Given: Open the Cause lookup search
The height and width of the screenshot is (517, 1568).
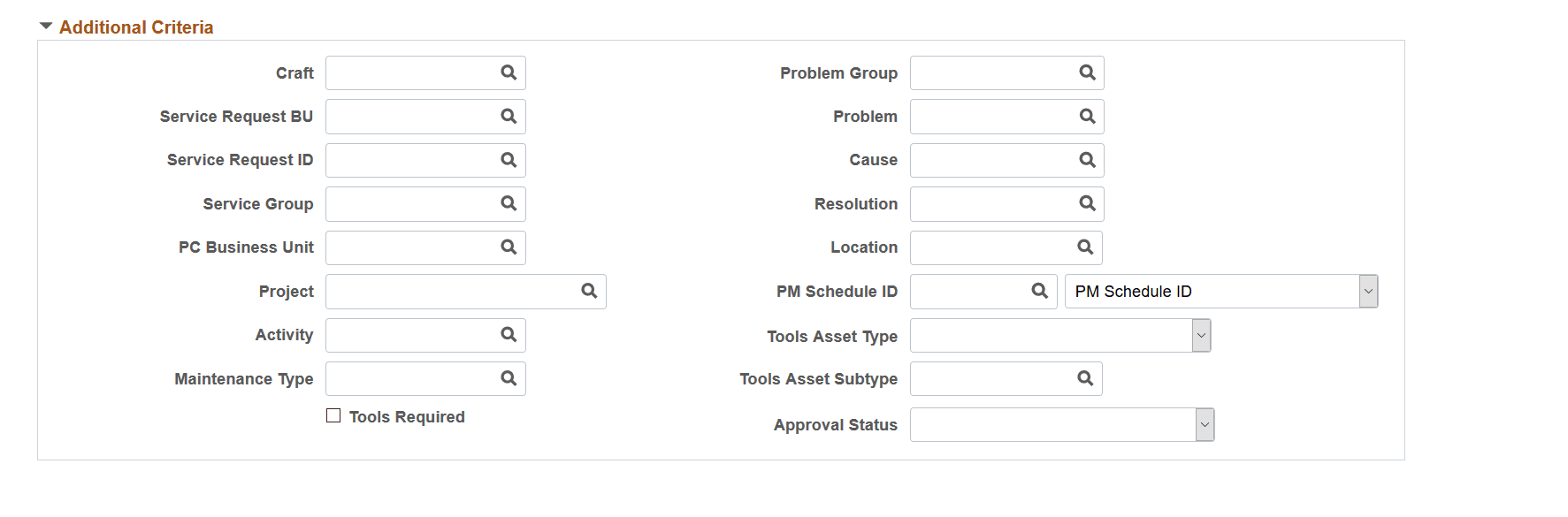Looking at the screenshot, I should pyautogui.click(x=1086, y=160).
